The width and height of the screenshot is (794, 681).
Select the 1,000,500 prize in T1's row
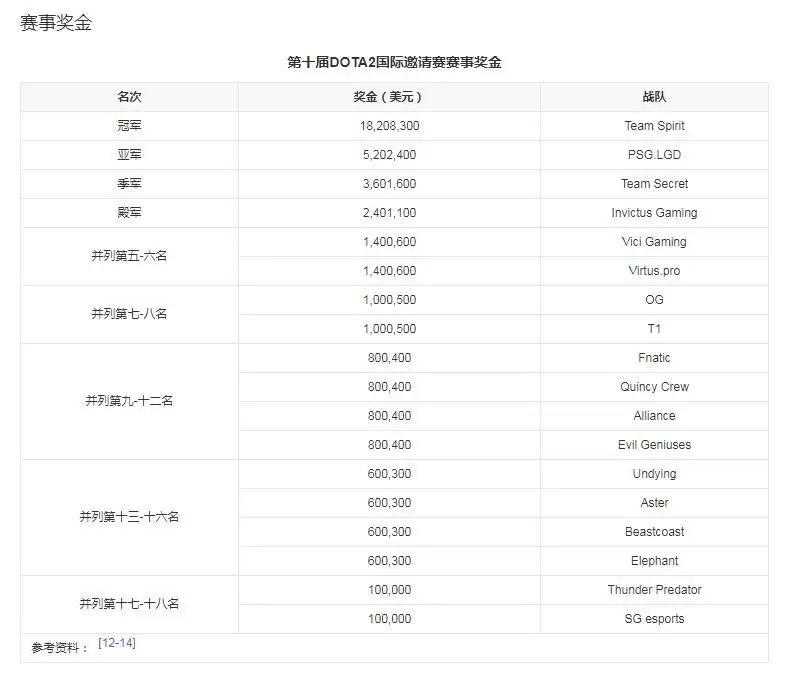click(x=389, y=329)
